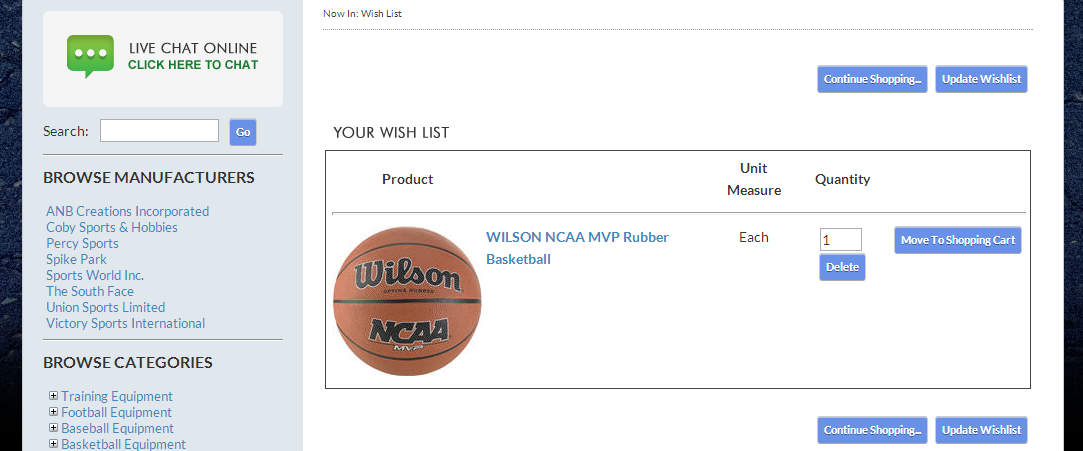Image resolution: width=1083 pixels, height=451 pixels.
Task: Click the top Update Wishlist button
Action: 981,79
